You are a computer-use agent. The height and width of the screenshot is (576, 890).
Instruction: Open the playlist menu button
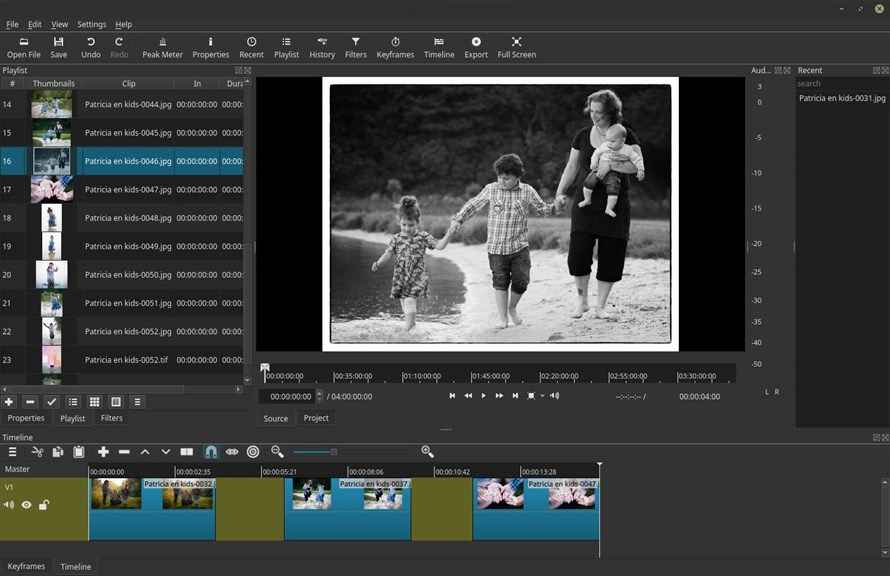(x=138, y=401)
